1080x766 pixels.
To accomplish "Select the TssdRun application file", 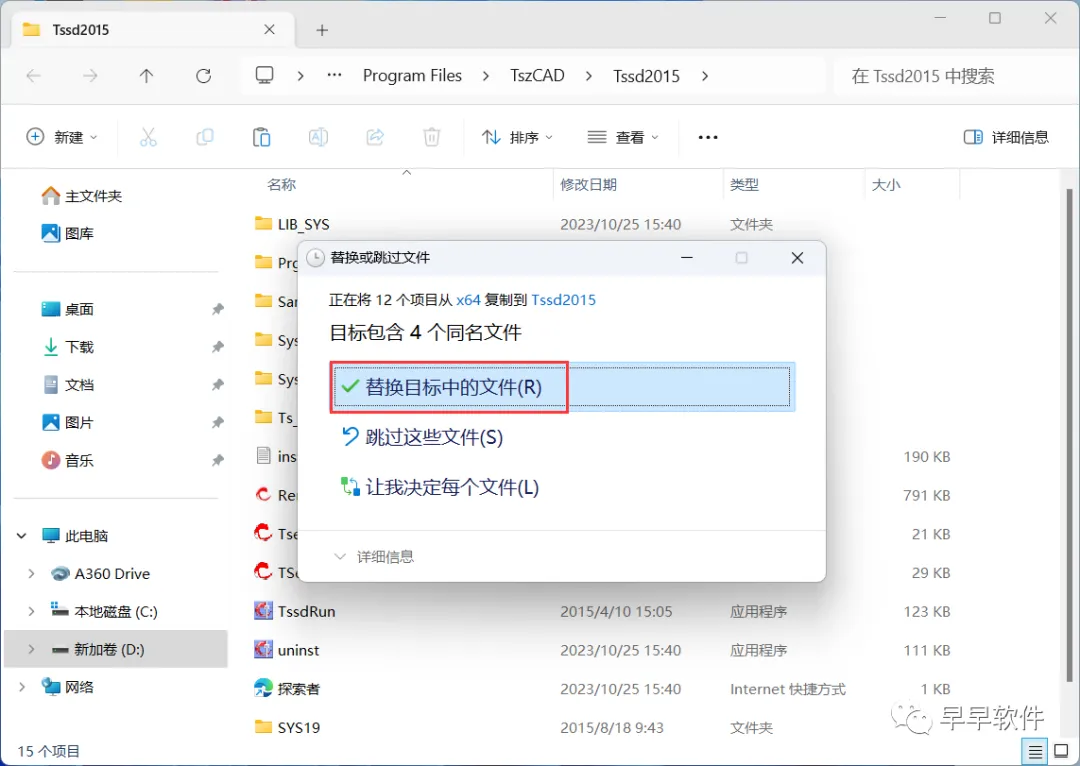I will pos(295,612).
